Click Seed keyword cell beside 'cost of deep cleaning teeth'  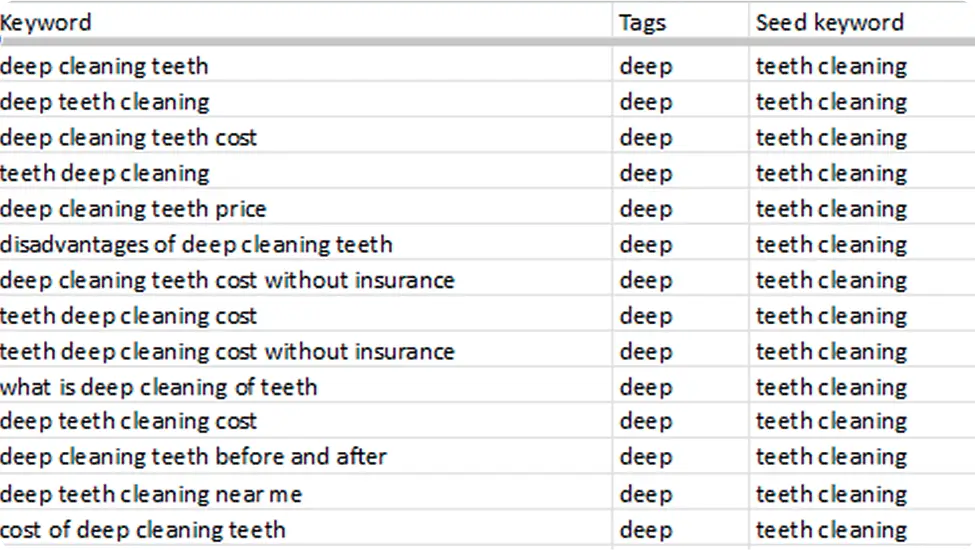[862, 528]
